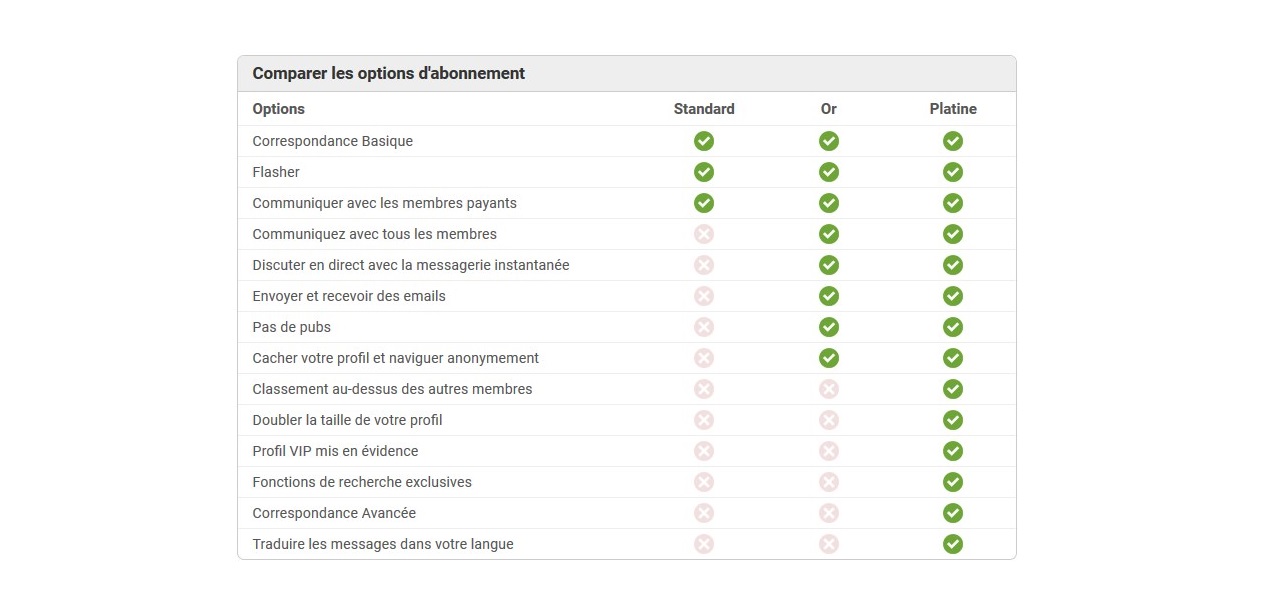The height and width of the screenshot is (604, 1280).
Task: Click 'Communiquez avec tous les membres' label
Action: [x=374, y=234]
